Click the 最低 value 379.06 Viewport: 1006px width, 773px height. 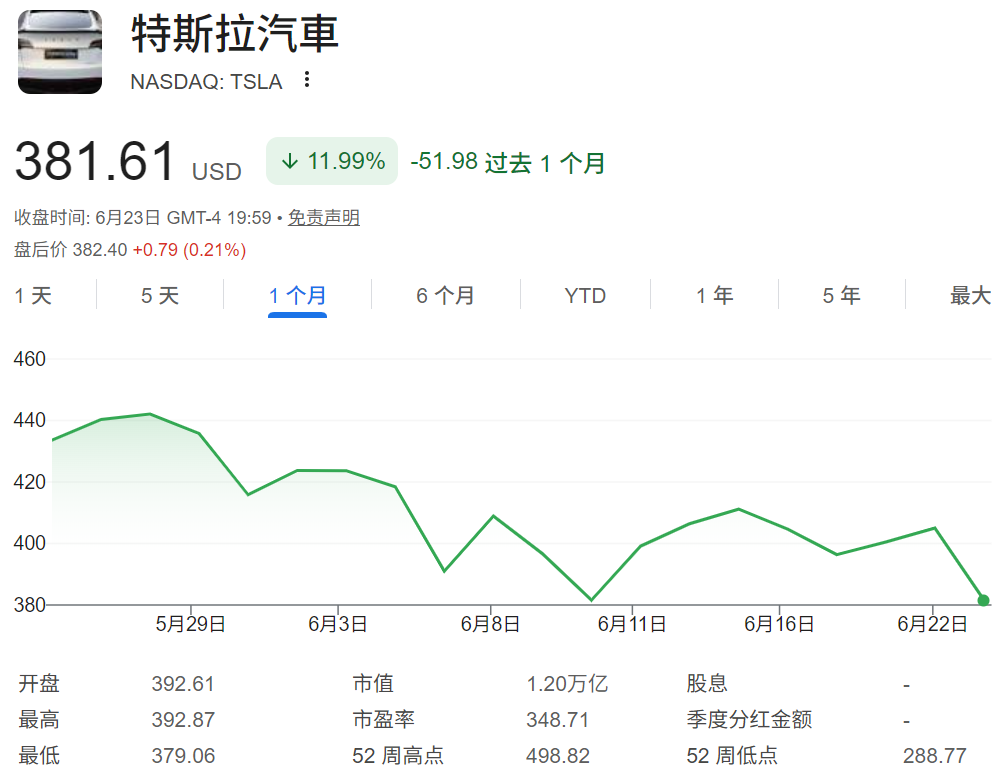point(183,756)
